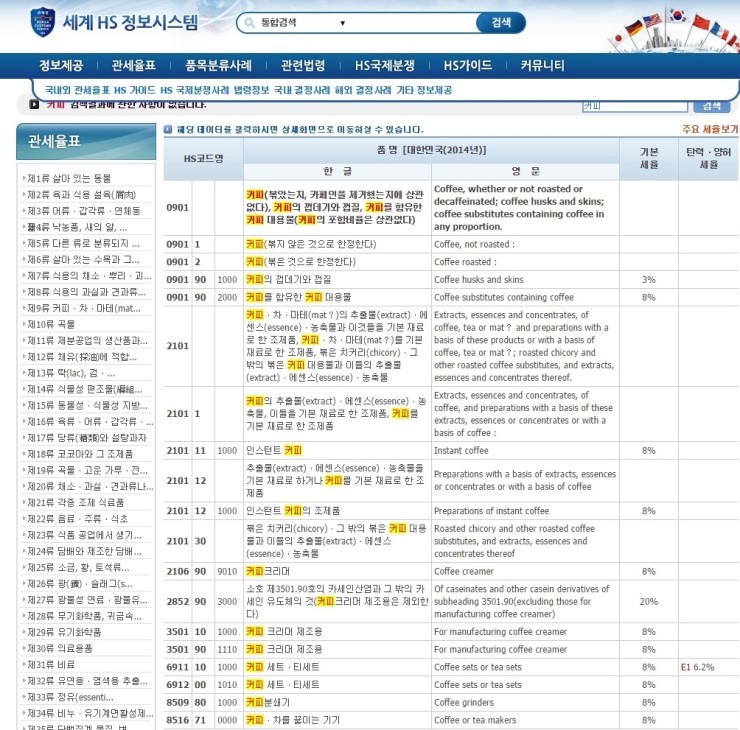This screenshot has width=740, height=730.
Task: Click row 3501 10 For manufacturing coffee creamer
Action: [x=451, y=632]
